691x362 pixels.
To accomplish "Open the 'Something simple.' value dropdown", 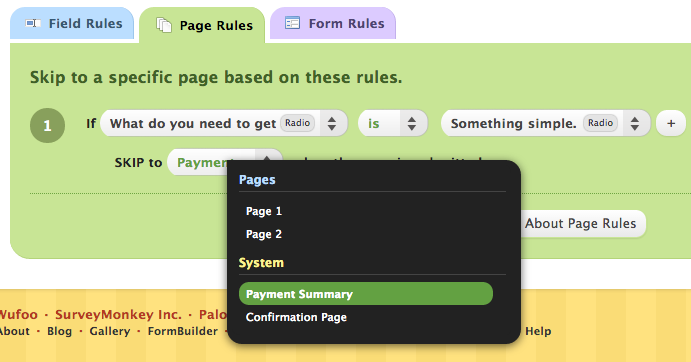I will [x=546, y=123].
